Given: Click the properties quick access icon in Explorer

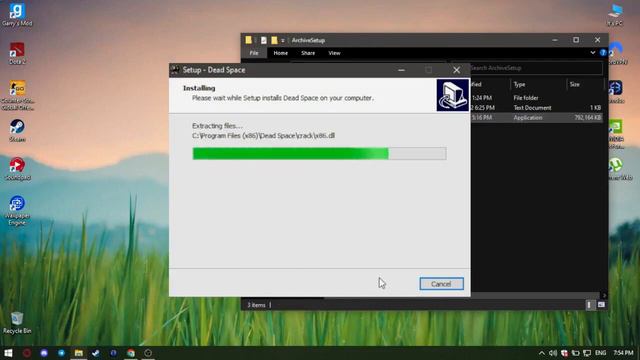Looking at the screenshot, I should click(264, 40).
